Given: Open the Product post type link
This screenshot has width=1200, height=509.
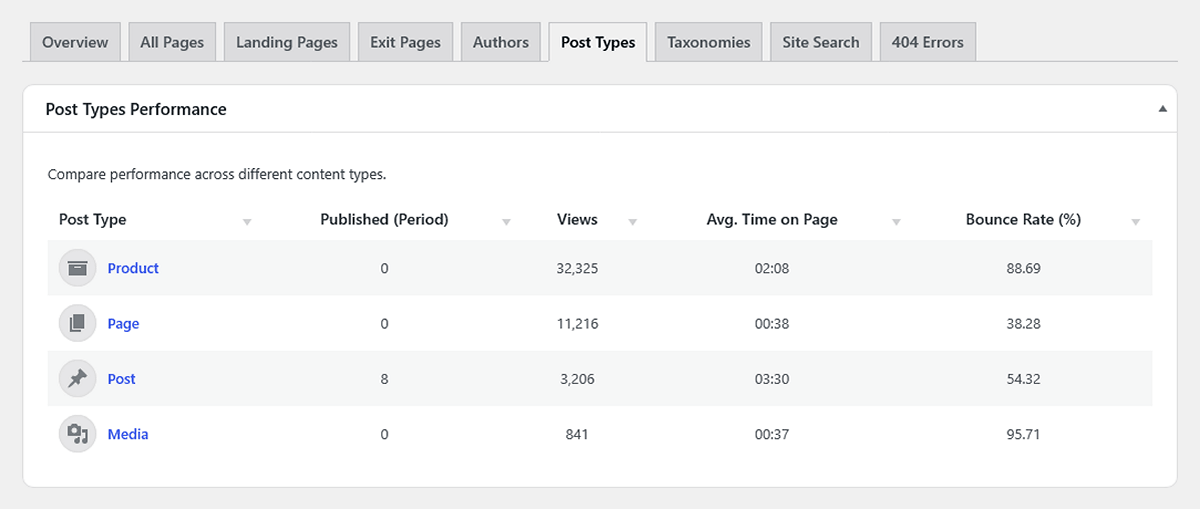Looking at the screenshot, I should (x=133, y=268).
